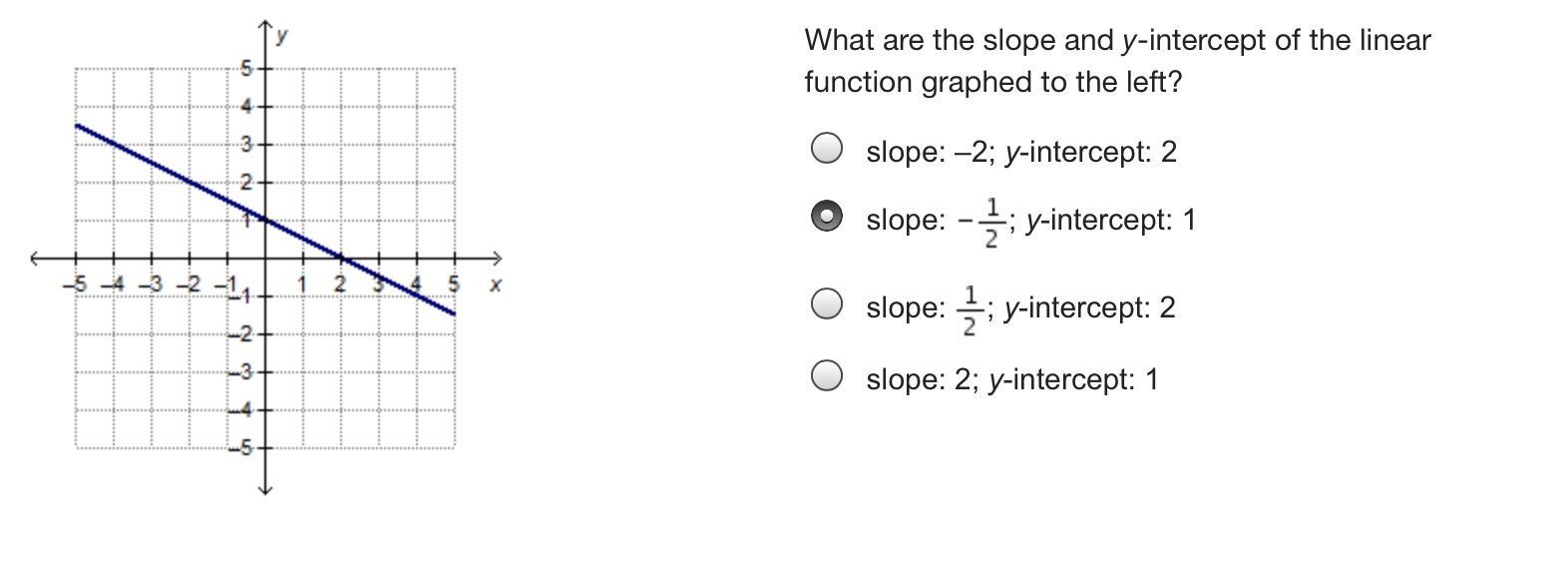Choose slope 1/2; y-intercept 2 radio button
Viewport: 1568px width, 577px height.
[x=826, y=303]
